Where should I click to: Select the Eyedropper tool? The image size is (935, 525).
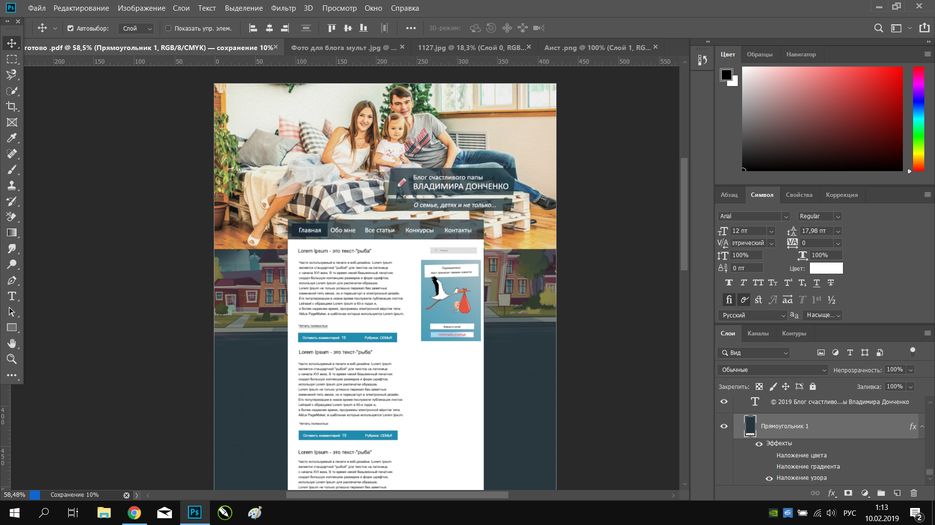pos(11,138)
